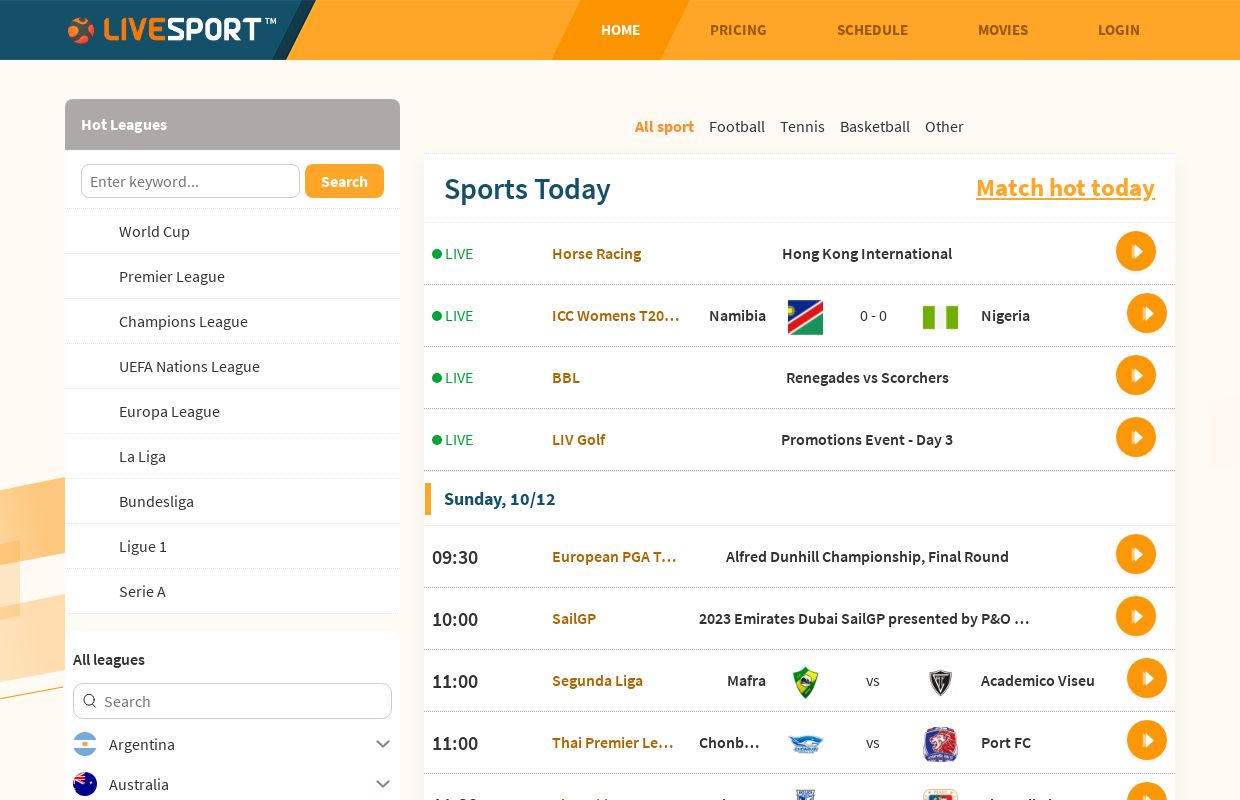Click the magnifier in the All leagues search
This screenshot has width=1240, height=800.
90,701
